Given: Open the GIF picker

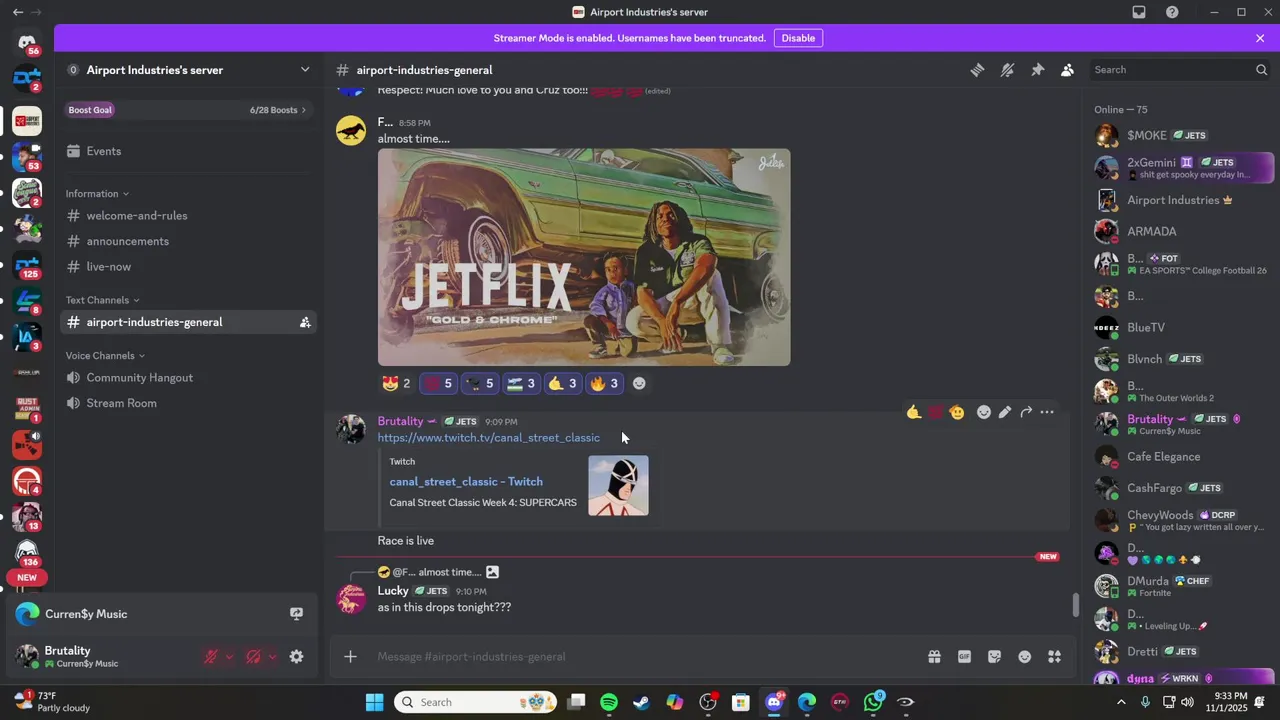Looking at the screenshot, I should point(964,657).
